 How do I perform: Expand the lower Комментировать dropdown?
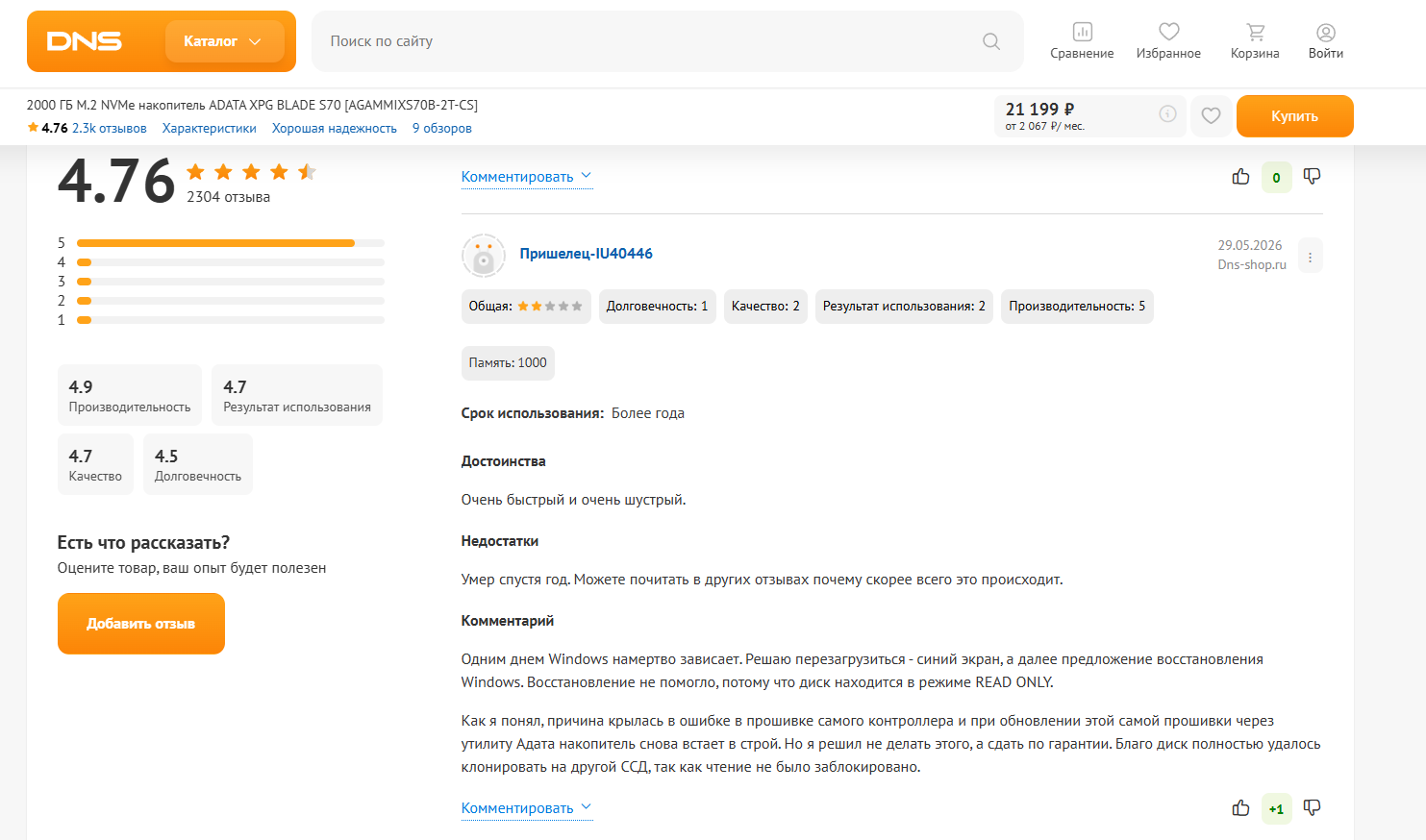(x=527, y=808)
